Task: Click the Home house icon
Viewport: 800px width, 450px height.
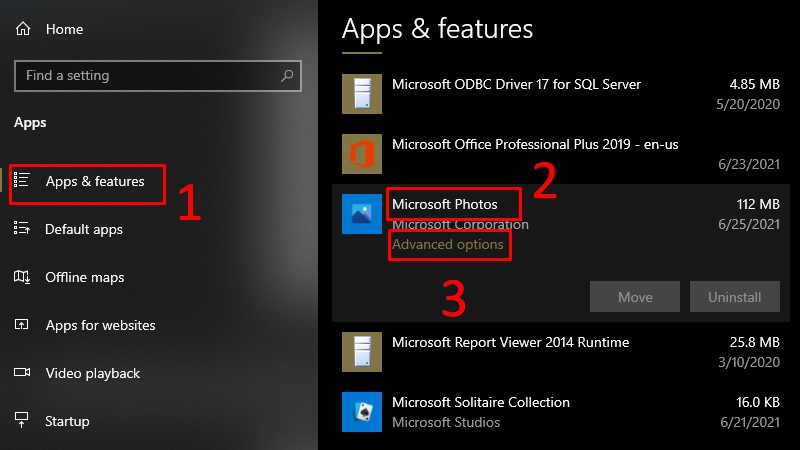Action: point(23,29)
